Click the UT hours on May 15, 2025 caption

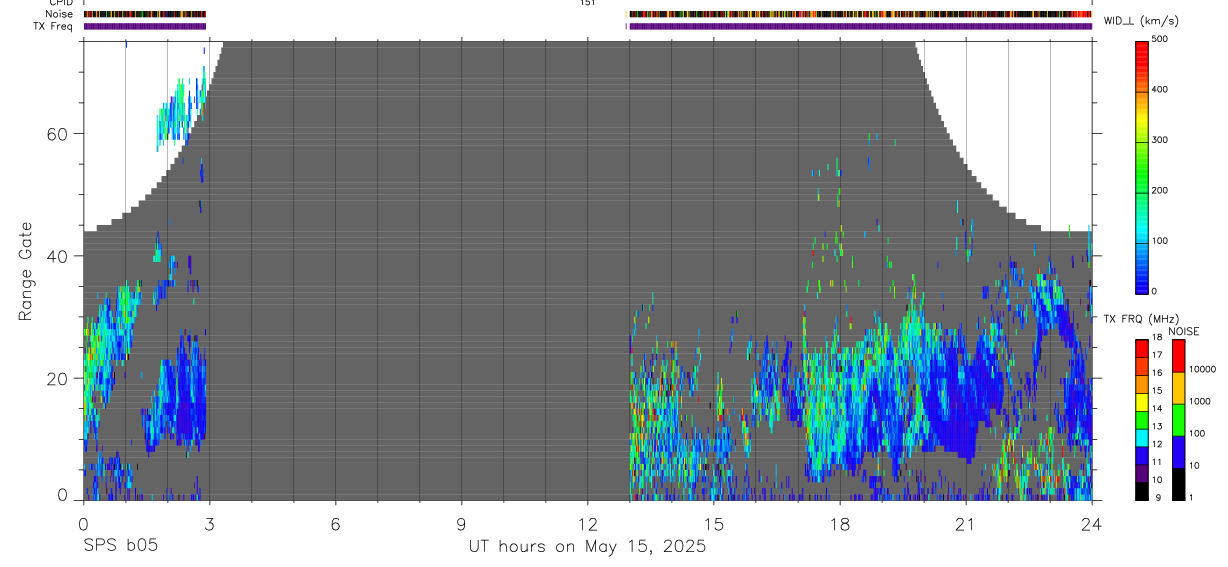(x=587, y=546)
